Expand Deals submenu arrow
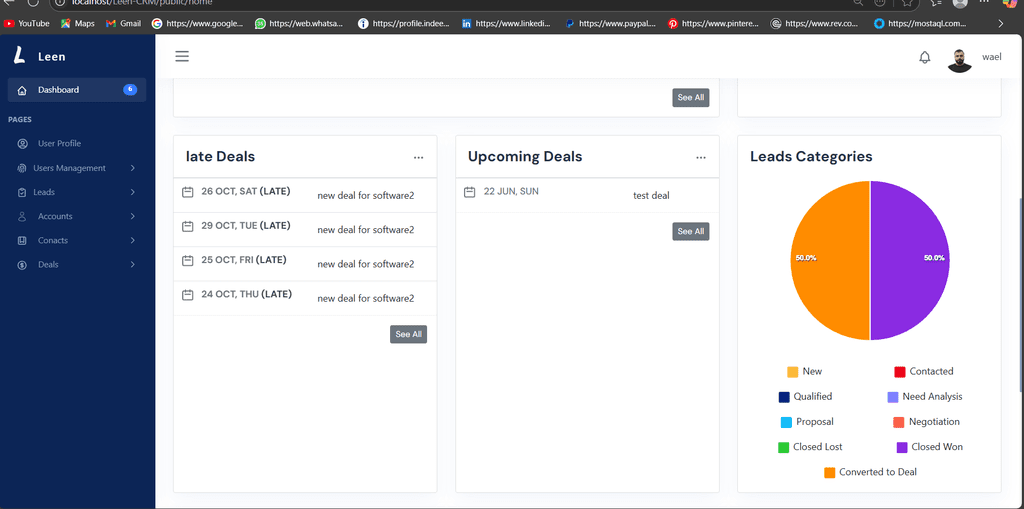Screen dimensions: 1024x509 (133, 265)
